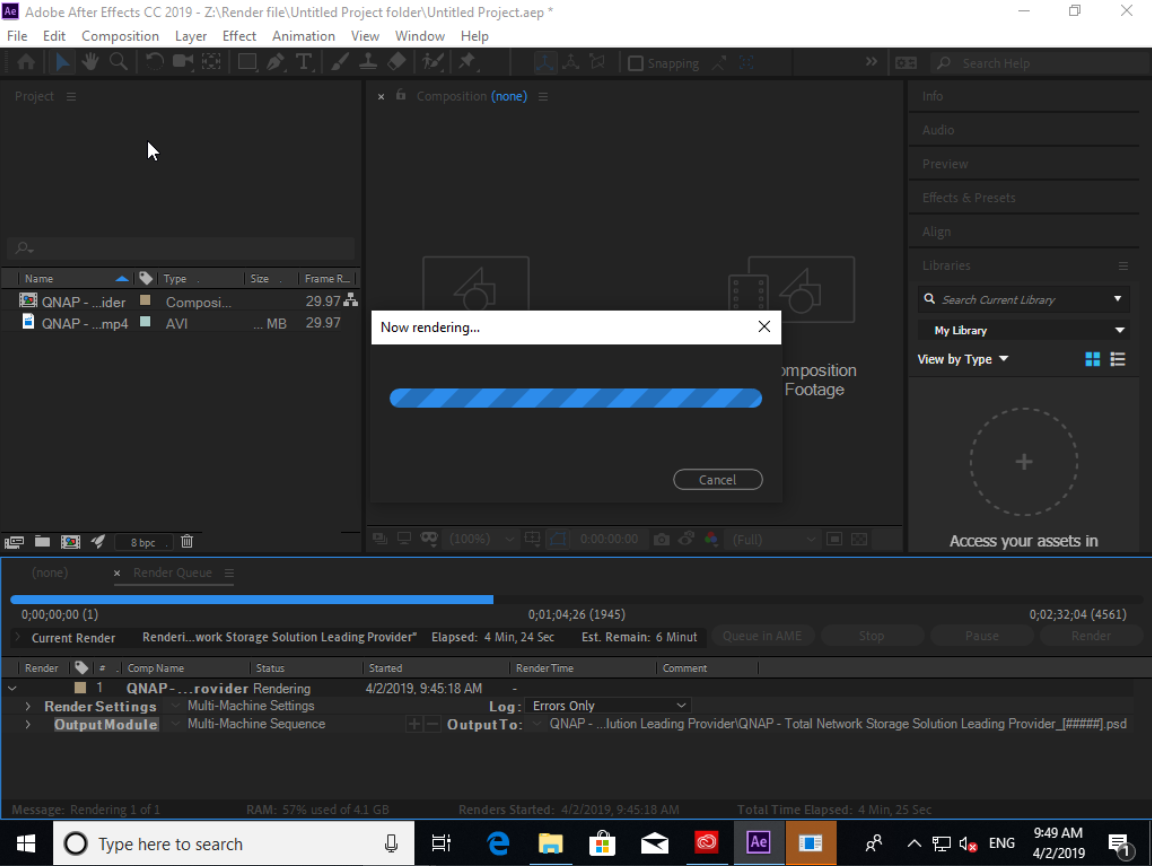The image size is (1152, 866).
Task: Choose the Type text tool
Action: tap(303, 62)
